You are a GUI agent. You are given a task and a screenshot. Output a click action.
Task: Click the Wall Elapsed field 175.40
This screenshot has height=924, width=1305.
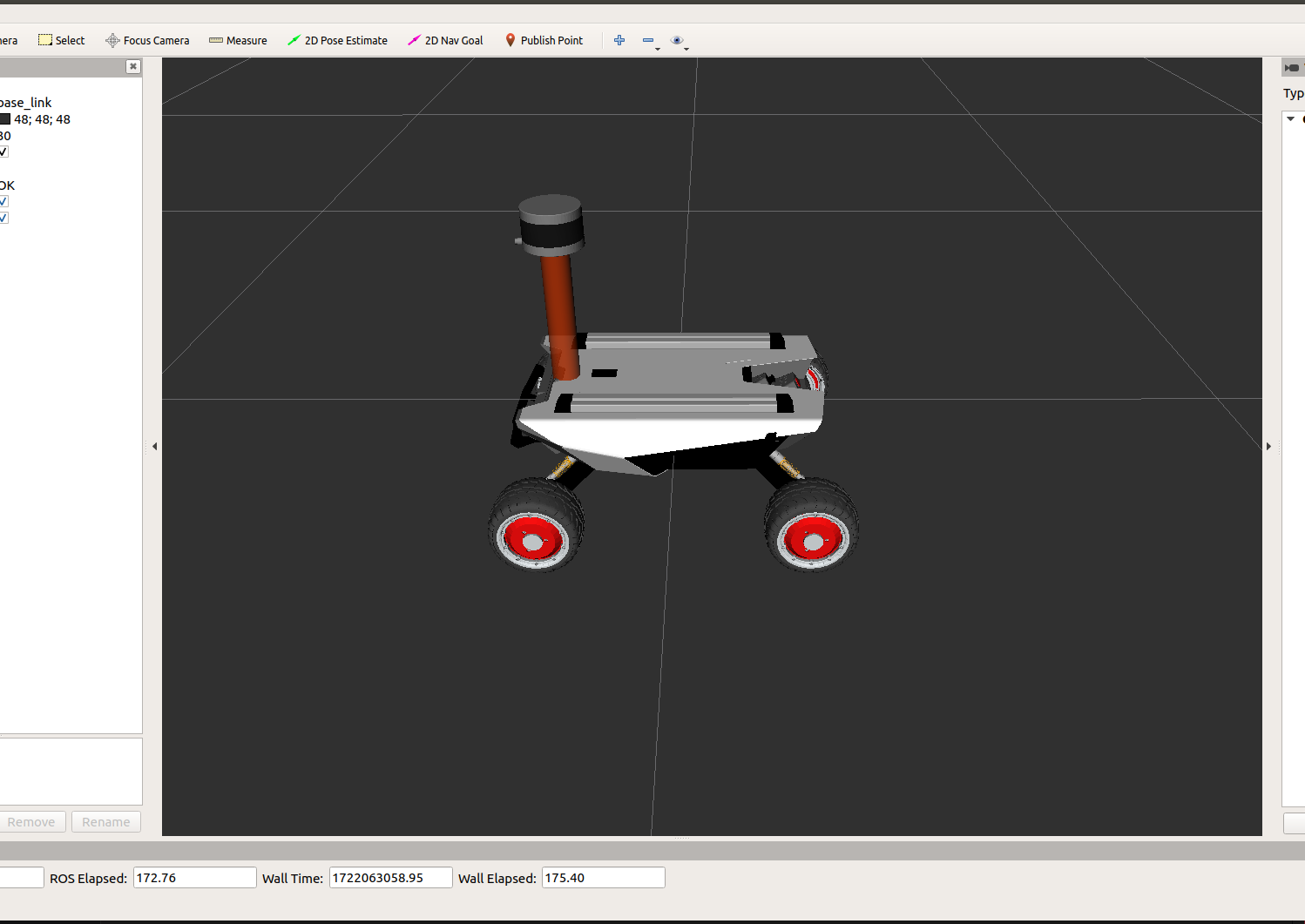pos(604,878)
